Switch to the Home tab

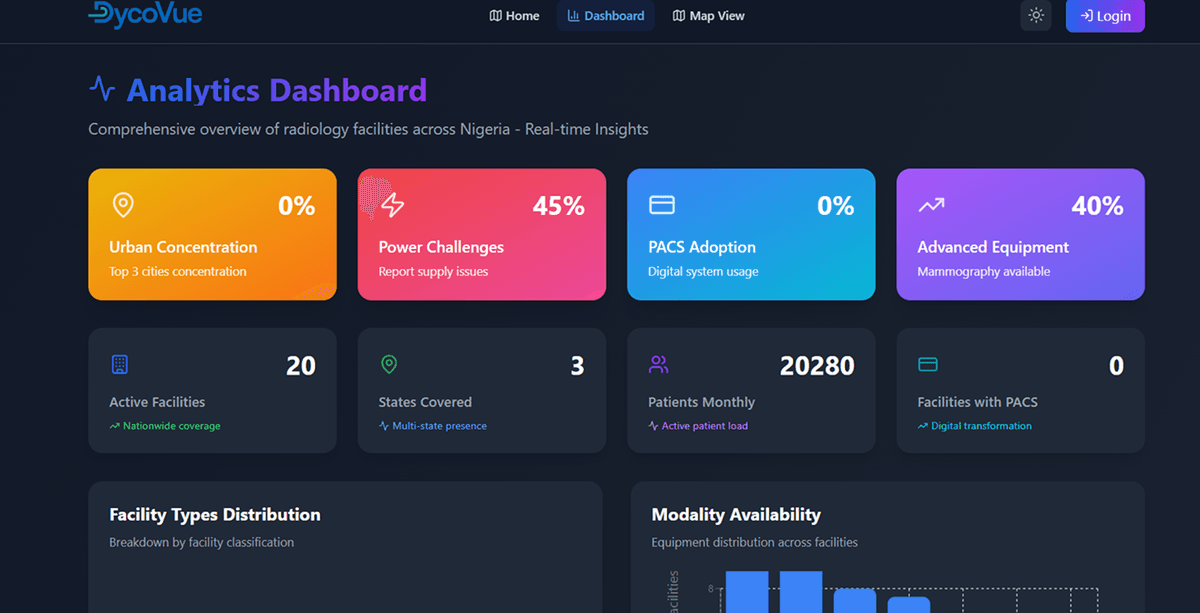[x=513, y=15]
